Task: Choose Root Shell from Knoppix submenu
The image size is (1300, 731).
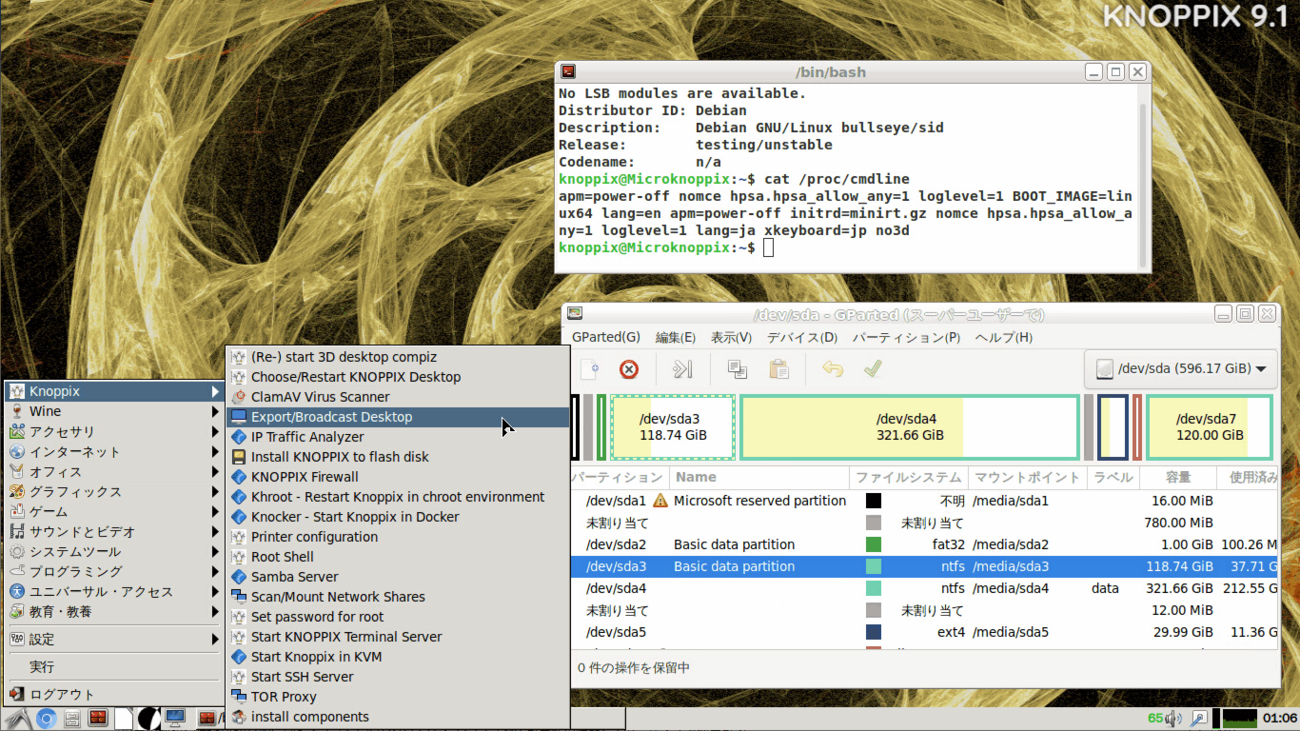Action: tap(282, 557)
